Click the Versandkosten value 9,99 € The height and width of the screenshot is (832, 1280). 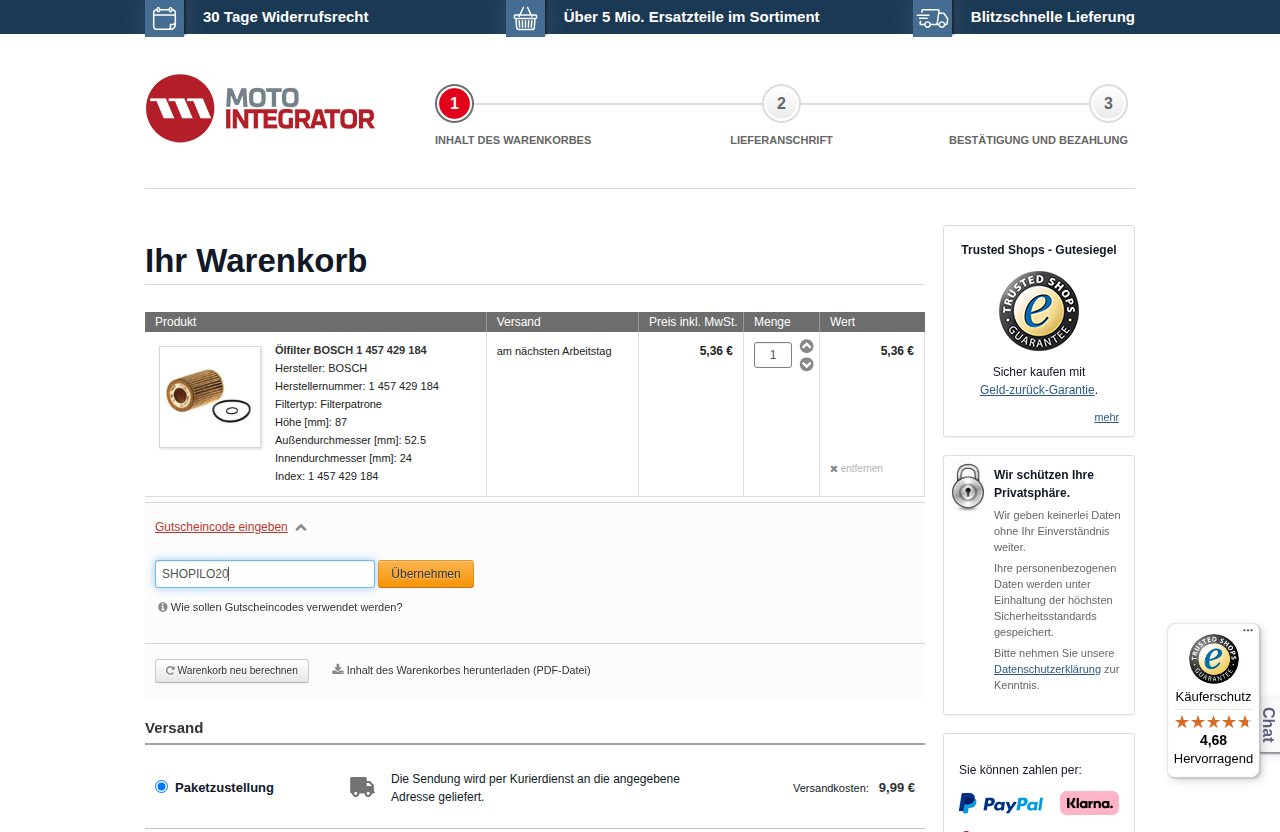(x=897, y=787)
